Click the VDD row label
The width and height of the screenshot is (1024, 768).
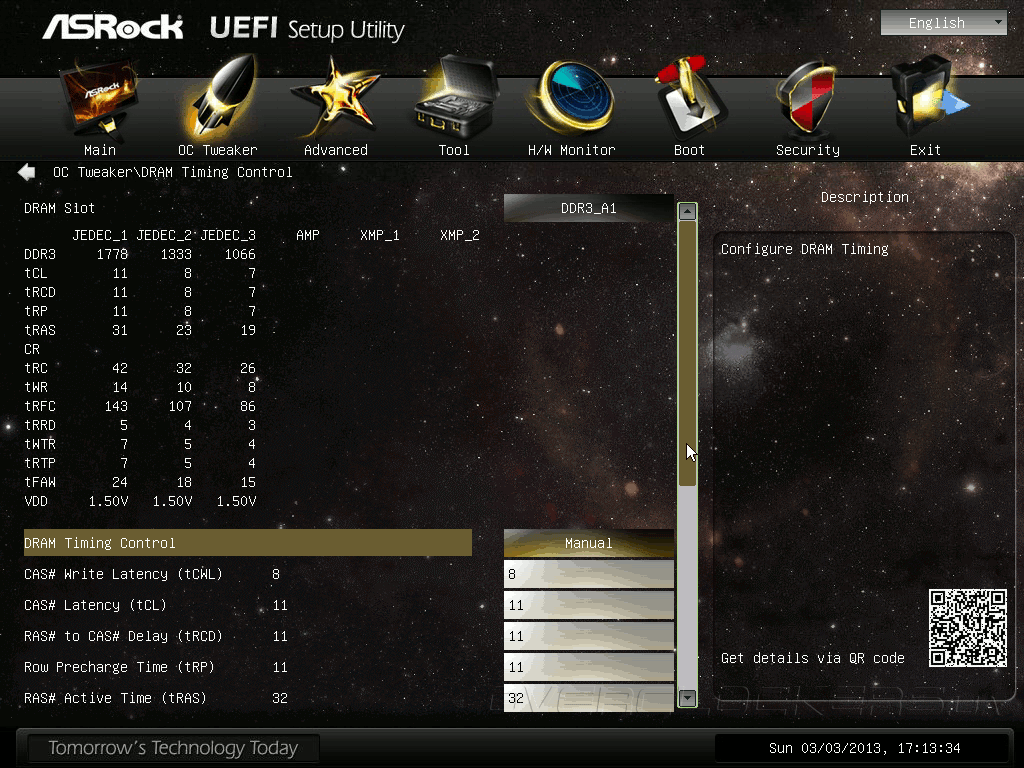tap(36, 501)
